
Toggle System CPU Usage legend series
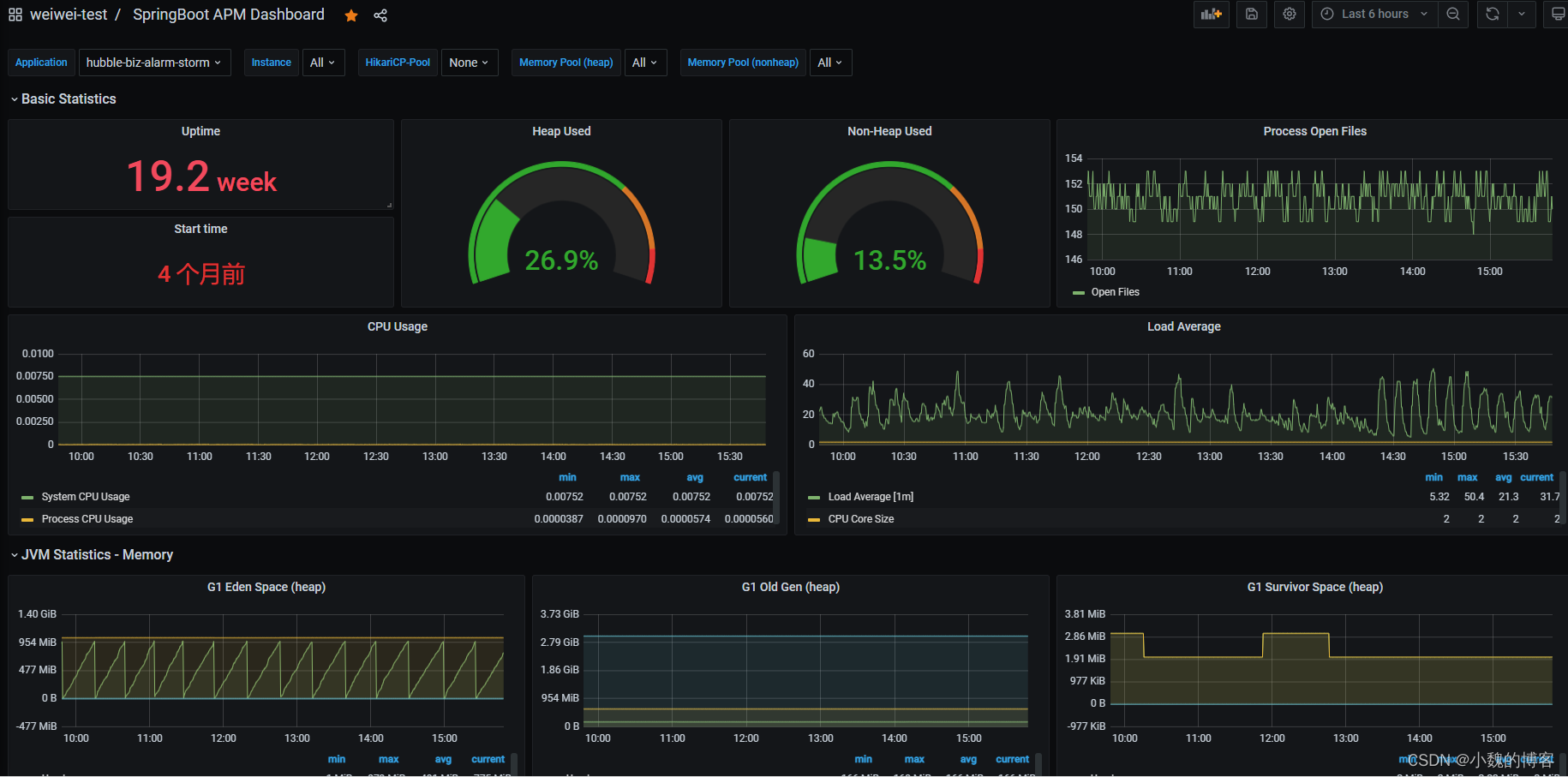[x=86, y=497]
